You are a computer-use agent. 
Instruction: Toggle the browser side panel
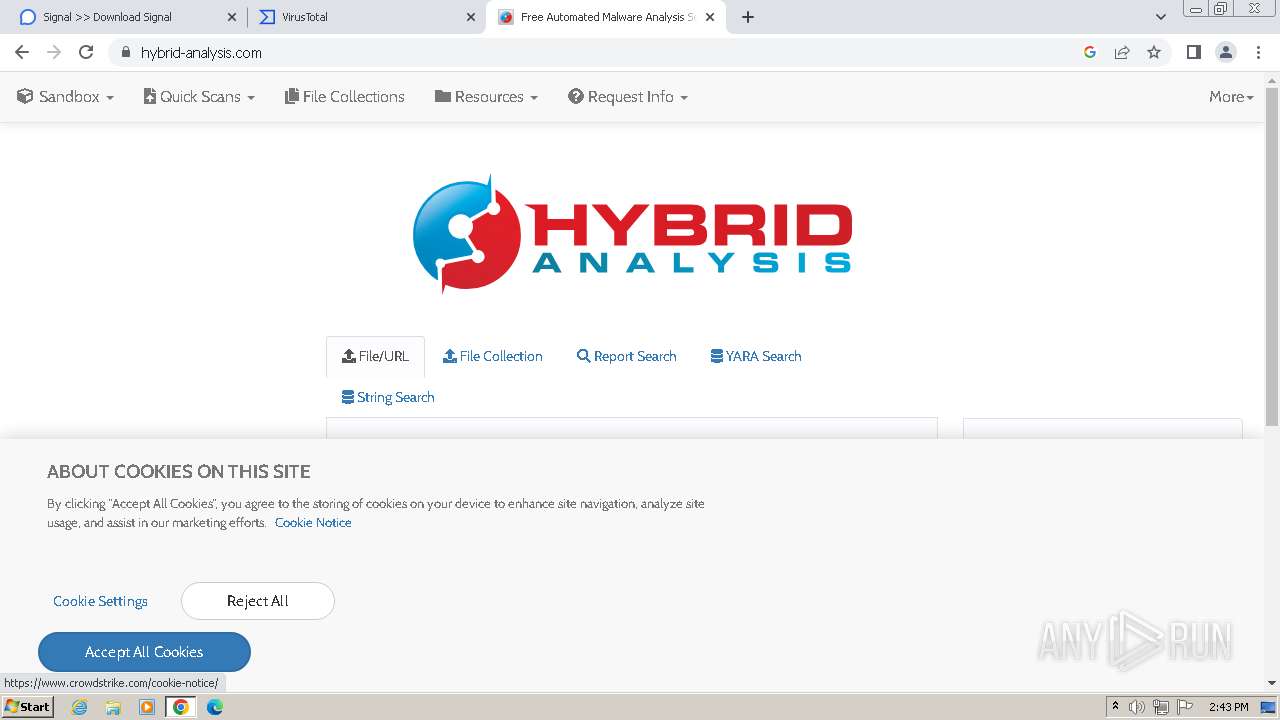point(1193,52)
